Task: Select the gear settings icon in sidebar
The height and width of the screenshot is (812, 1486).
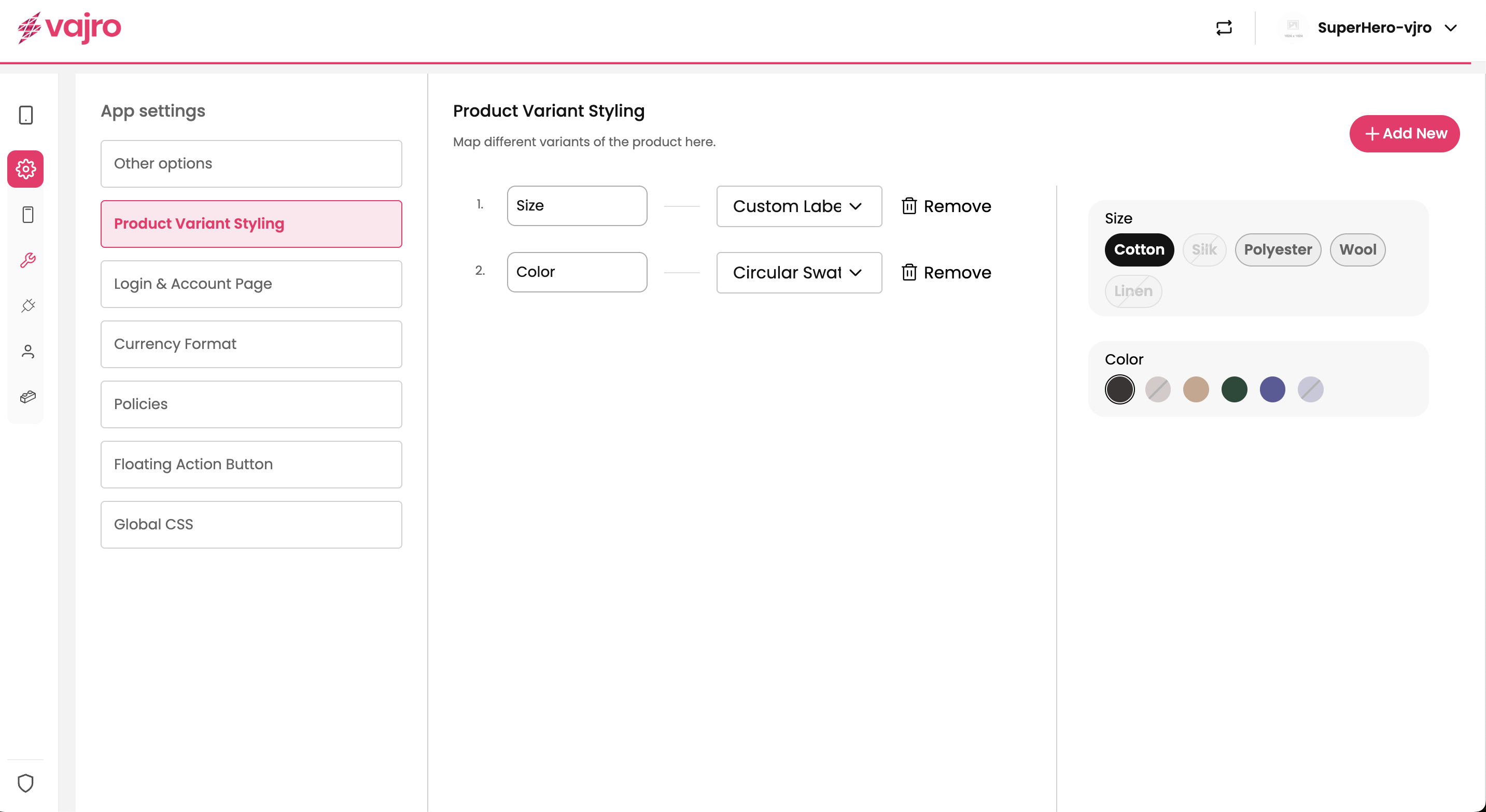Action: [26, 169]
